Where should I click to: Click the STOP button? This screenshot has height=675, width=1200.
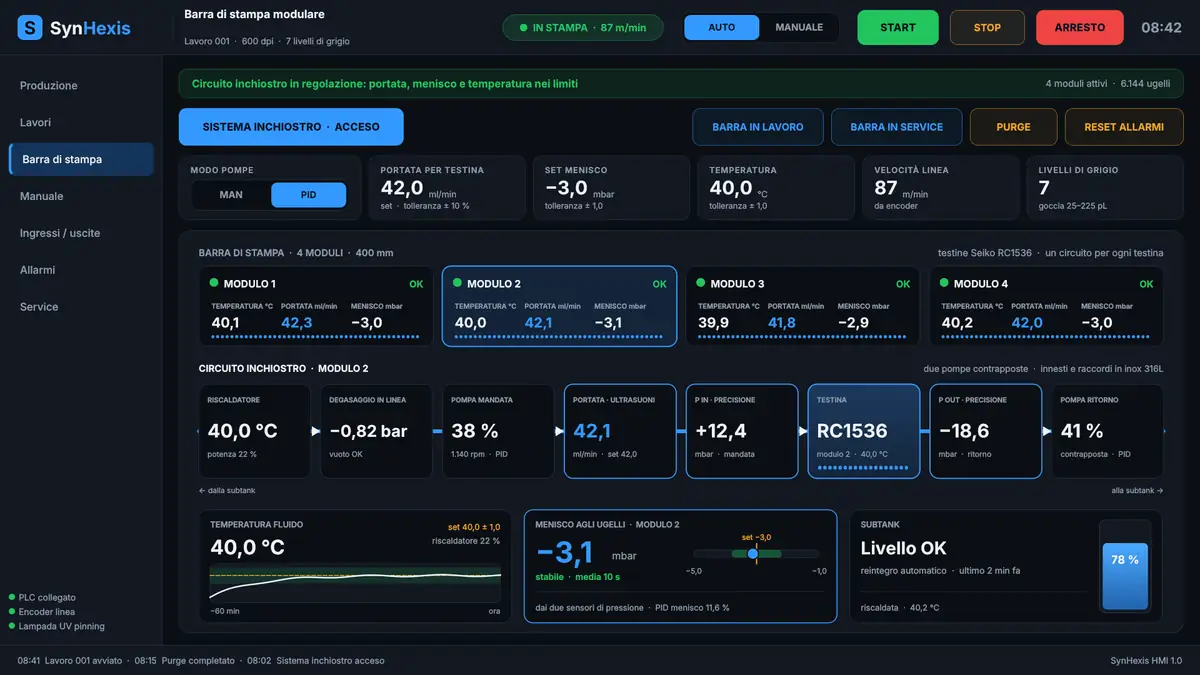coord(987,28)
